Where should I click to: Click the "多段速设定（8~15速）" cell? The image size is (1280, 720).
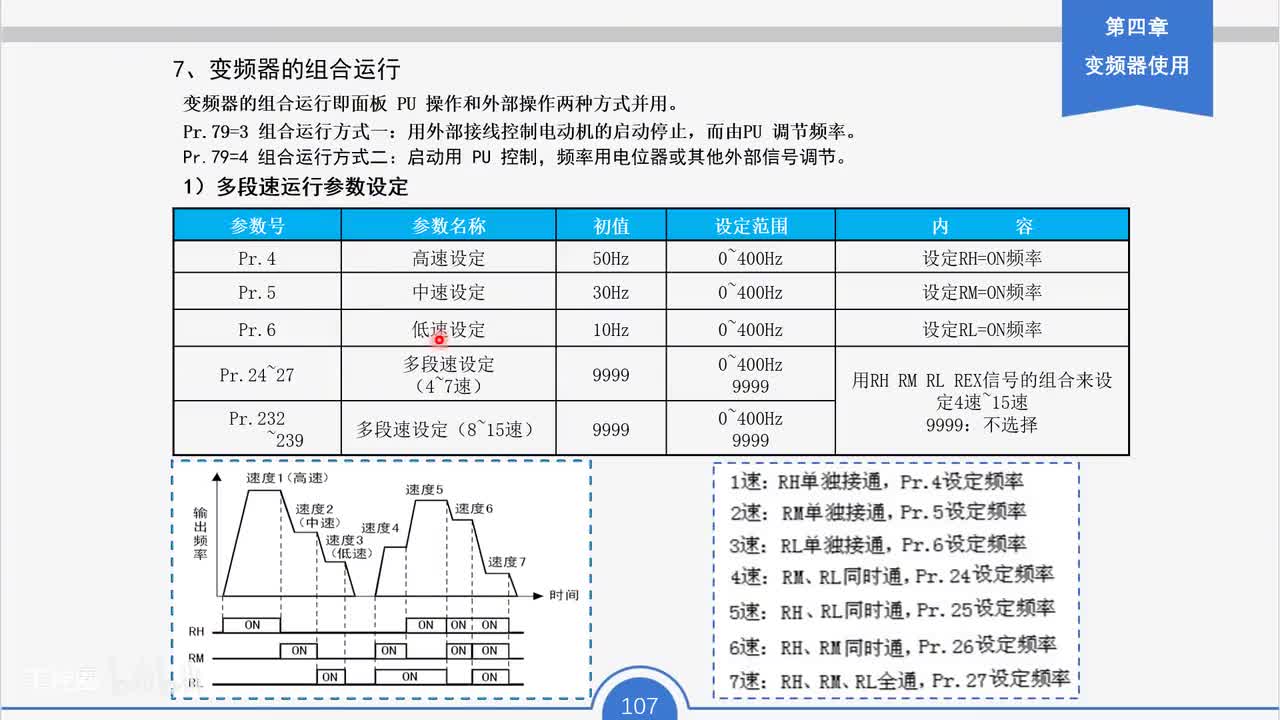[449, 429]
